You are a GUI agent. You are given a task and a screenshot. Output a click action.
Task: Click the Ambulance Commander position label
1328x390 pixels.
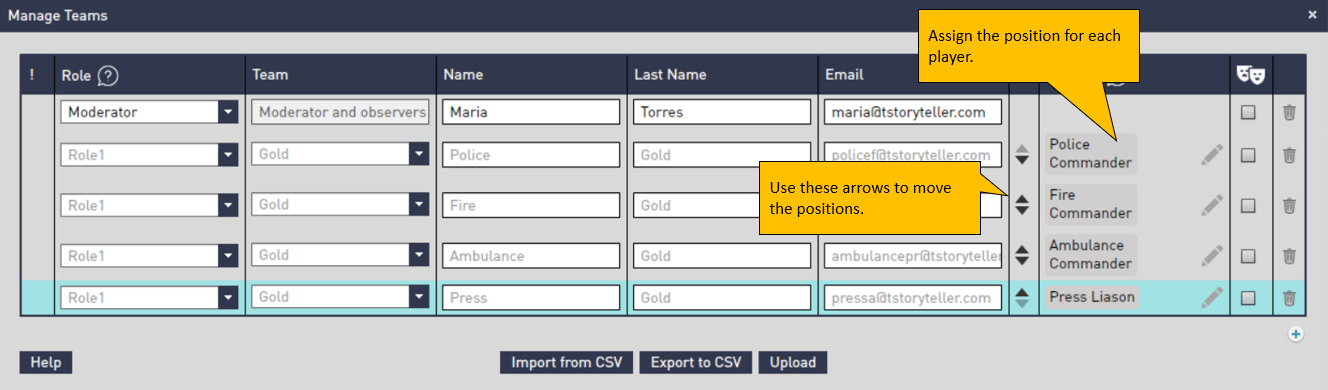click(1090, 254)
